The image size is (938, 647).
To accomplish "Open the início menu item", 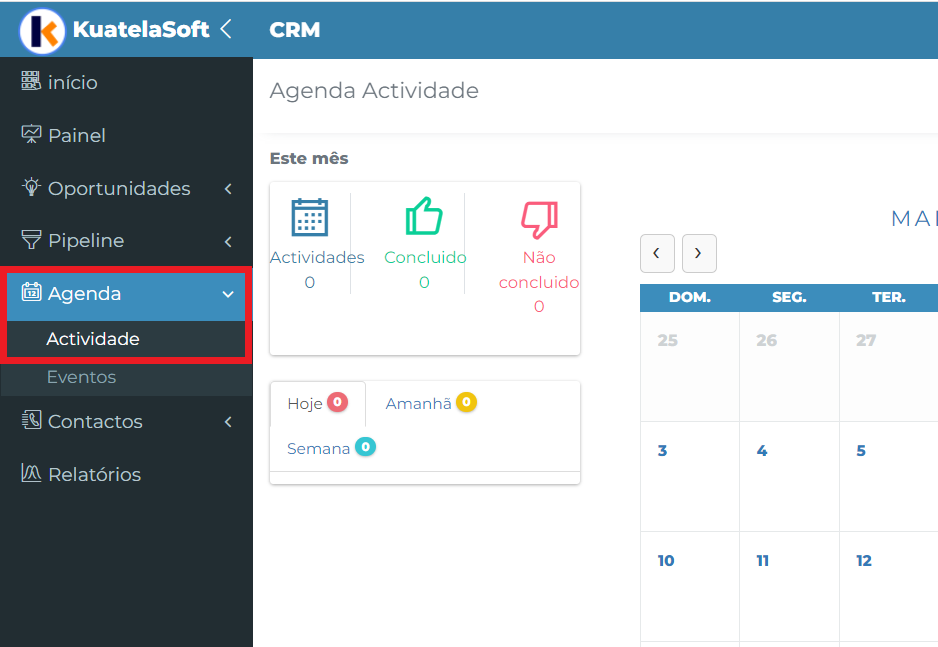I will point(126,82).
